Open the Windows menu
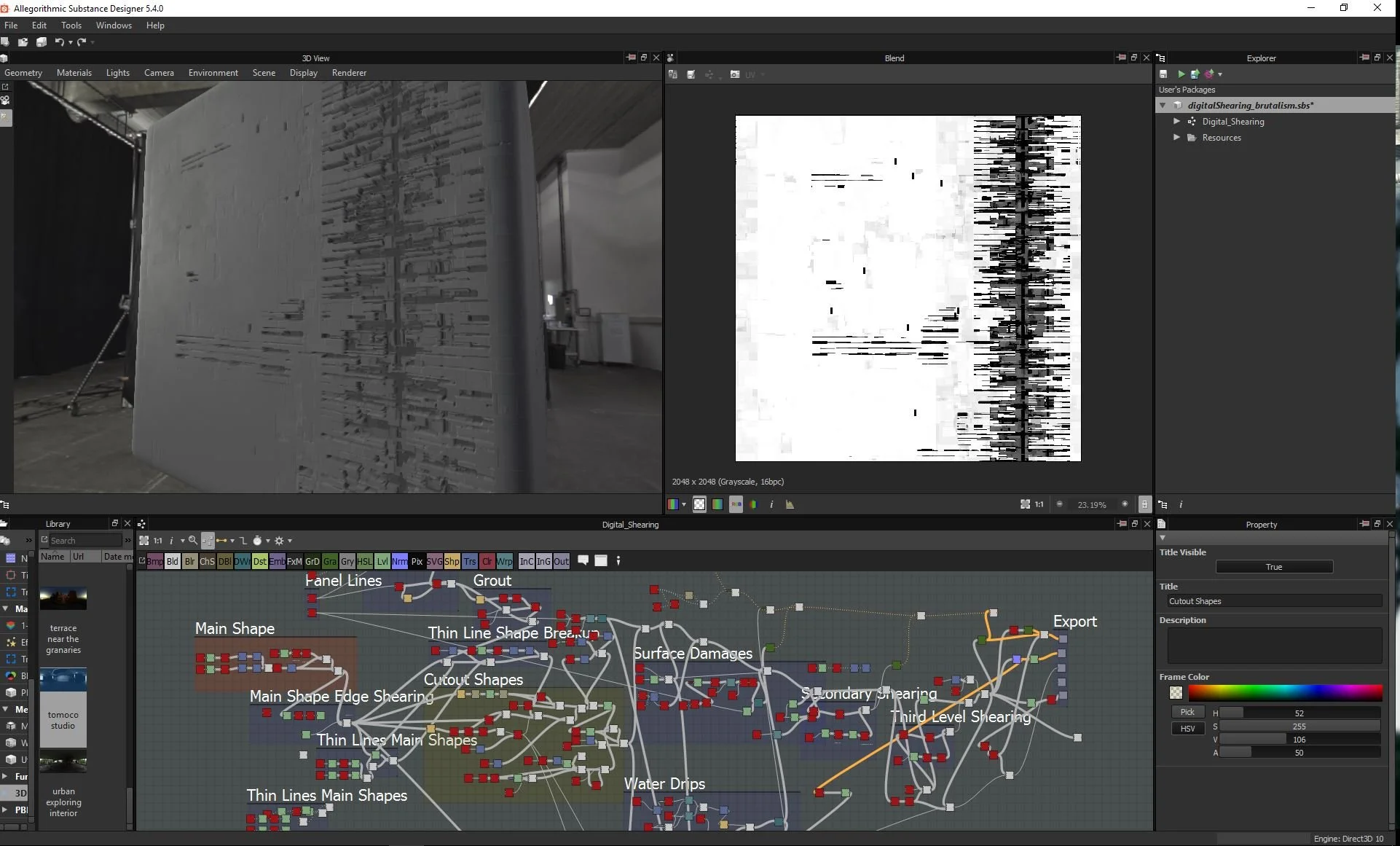Image resolution: width=1400 pixels, height=846 pixels. pos(114,26)
